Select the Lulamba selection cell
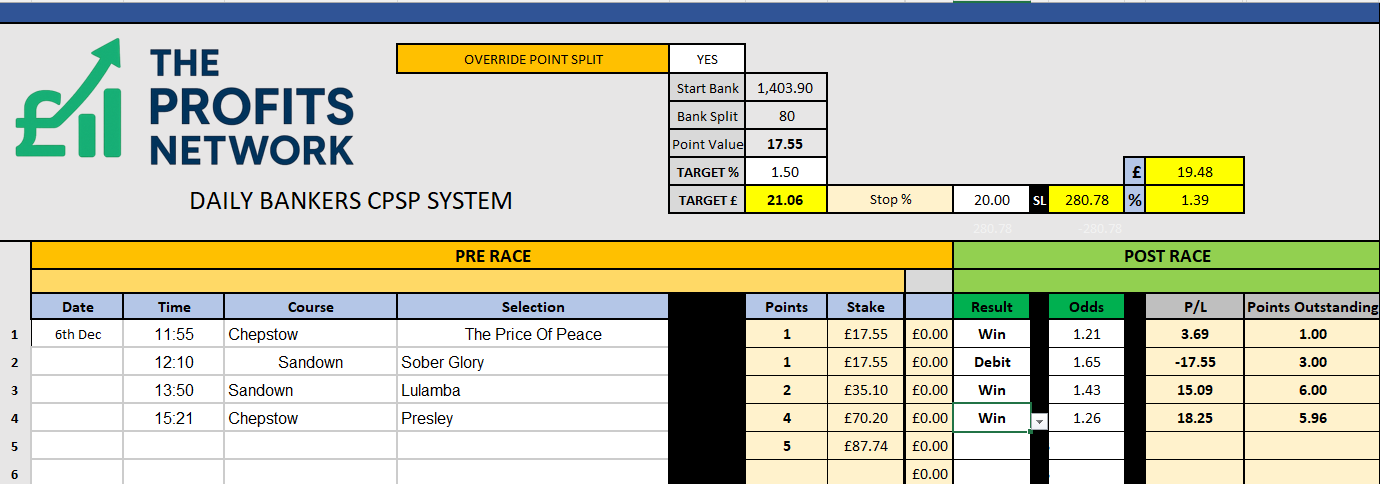1380x484 pixels. [x=532, y=390]
